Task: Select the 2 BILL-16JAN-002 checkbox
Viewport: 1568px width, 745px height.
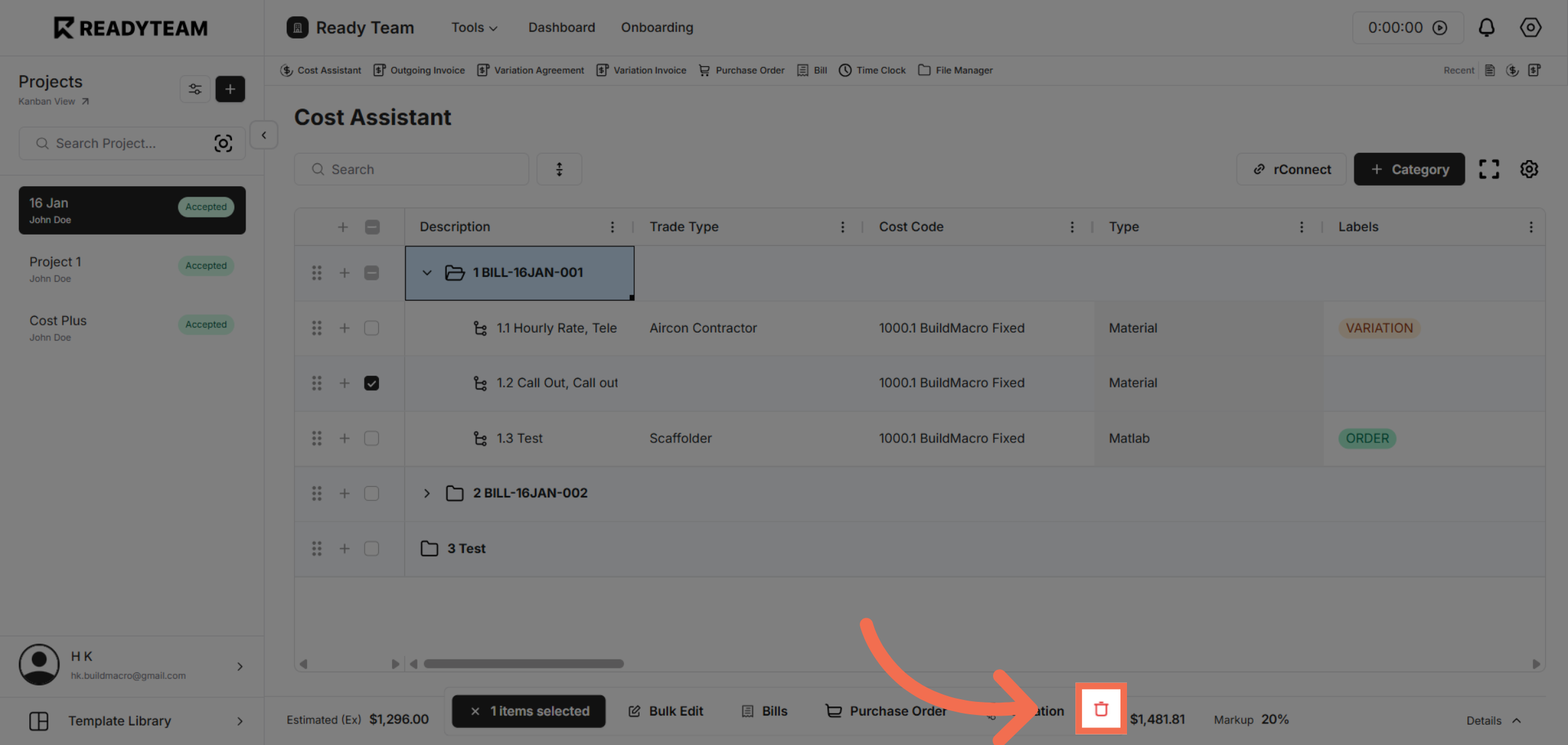Action: click(372, 493)
